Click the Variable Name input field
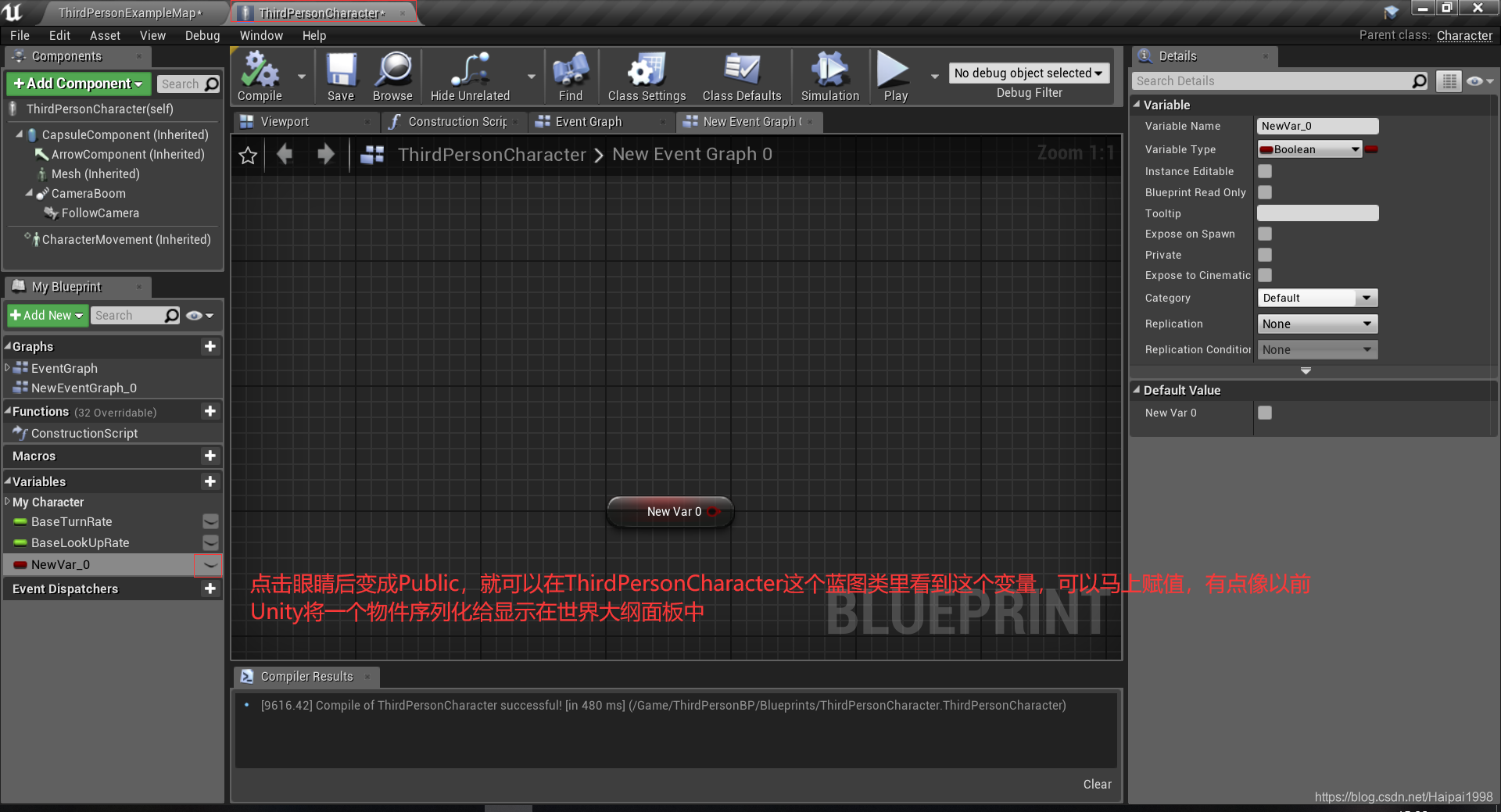The height and width of the screenshot is (812, 1501). click(x=1317, y=126)
